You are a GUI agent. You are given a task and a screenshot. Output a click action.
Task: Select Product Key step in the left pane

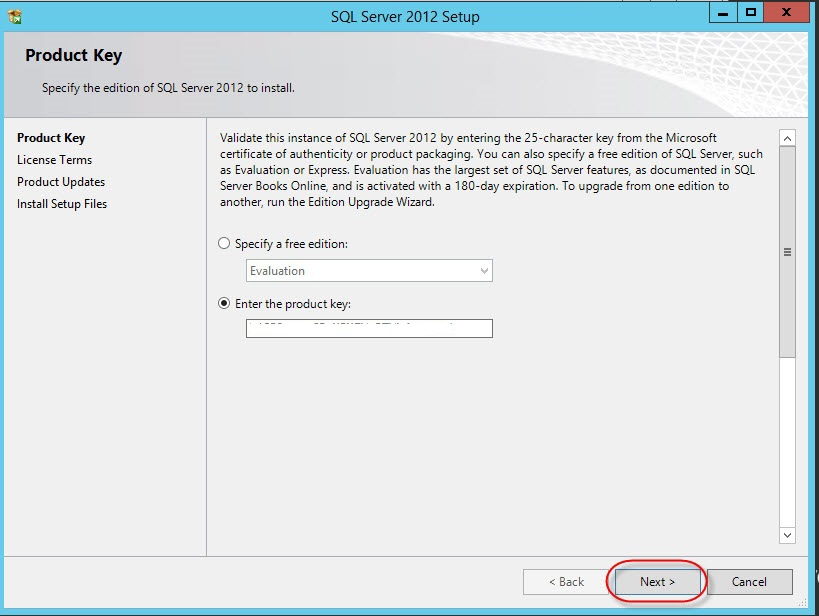[51, 138]
